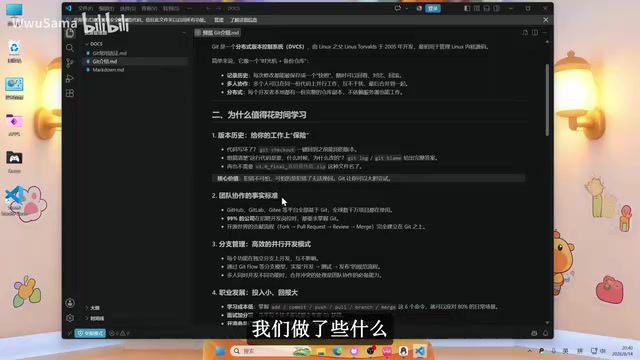Open explorer panel more actions ellipsis

184,33
